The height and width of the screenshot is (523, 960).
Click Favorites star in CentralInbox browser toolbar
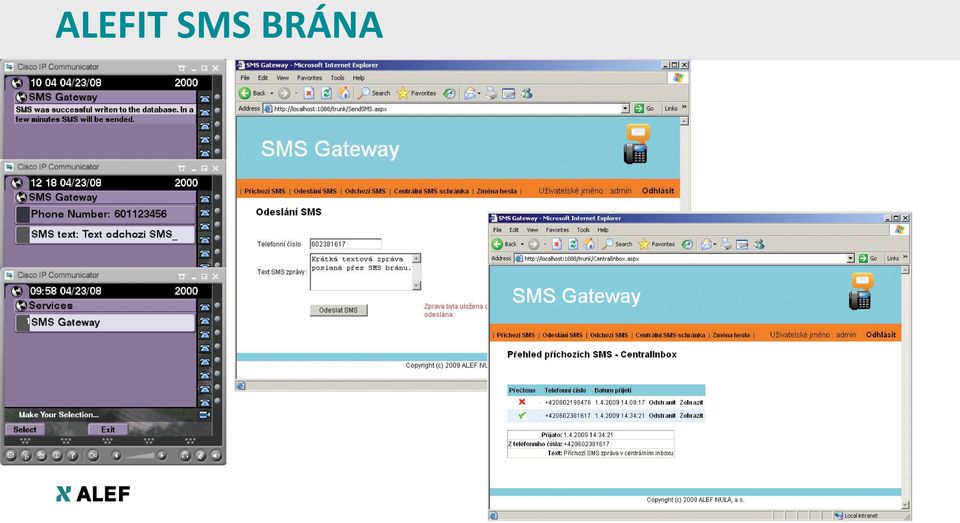pyautogui.click(x=644, y=244)
